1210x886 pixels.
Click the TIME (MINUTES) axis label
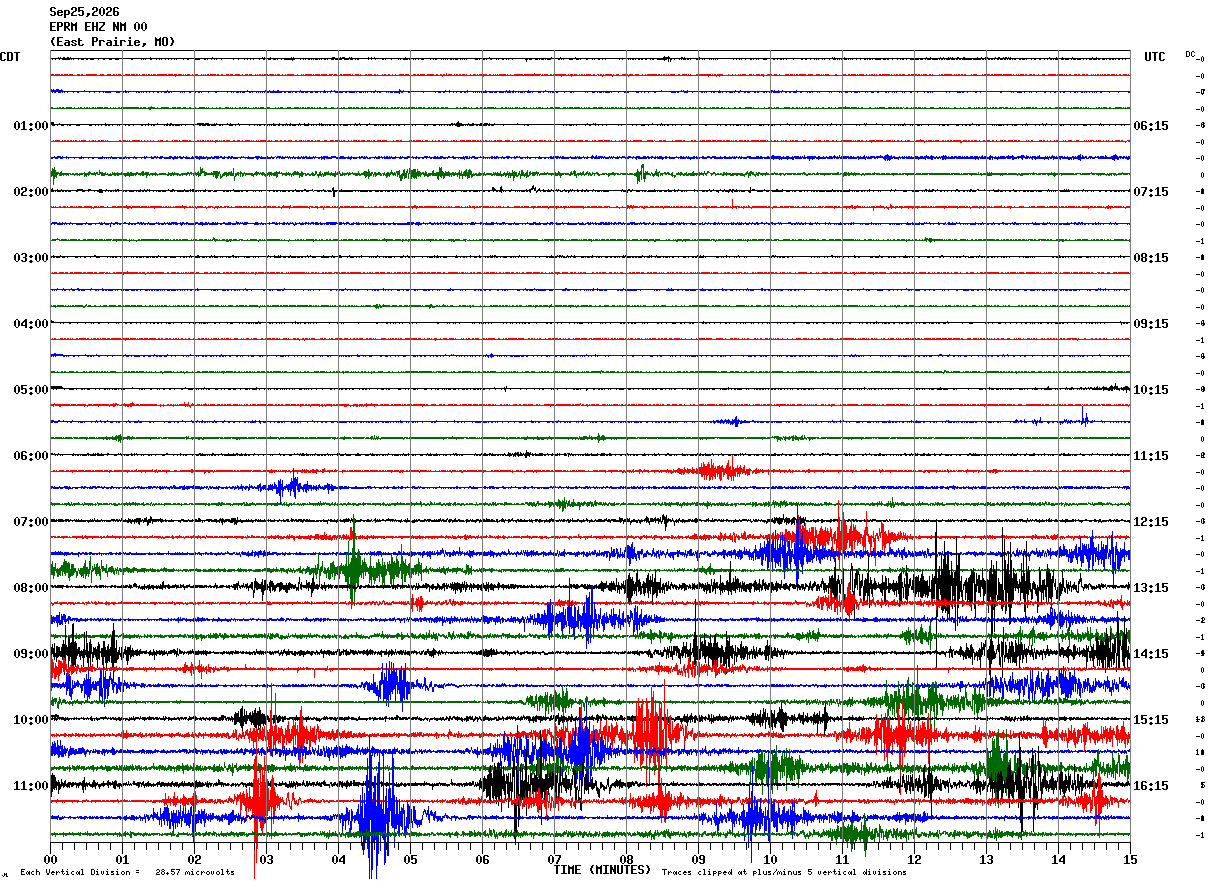602,870
